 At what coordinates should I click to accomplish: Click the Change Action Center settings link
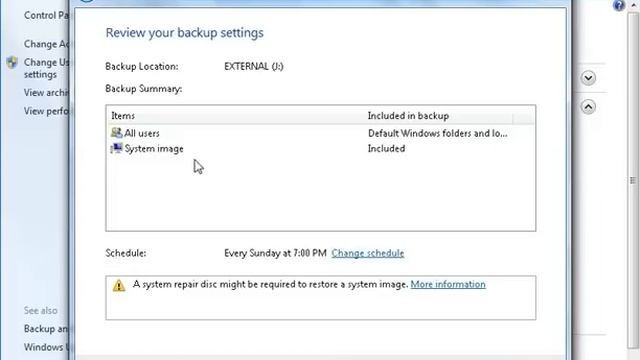coord(46,44)
